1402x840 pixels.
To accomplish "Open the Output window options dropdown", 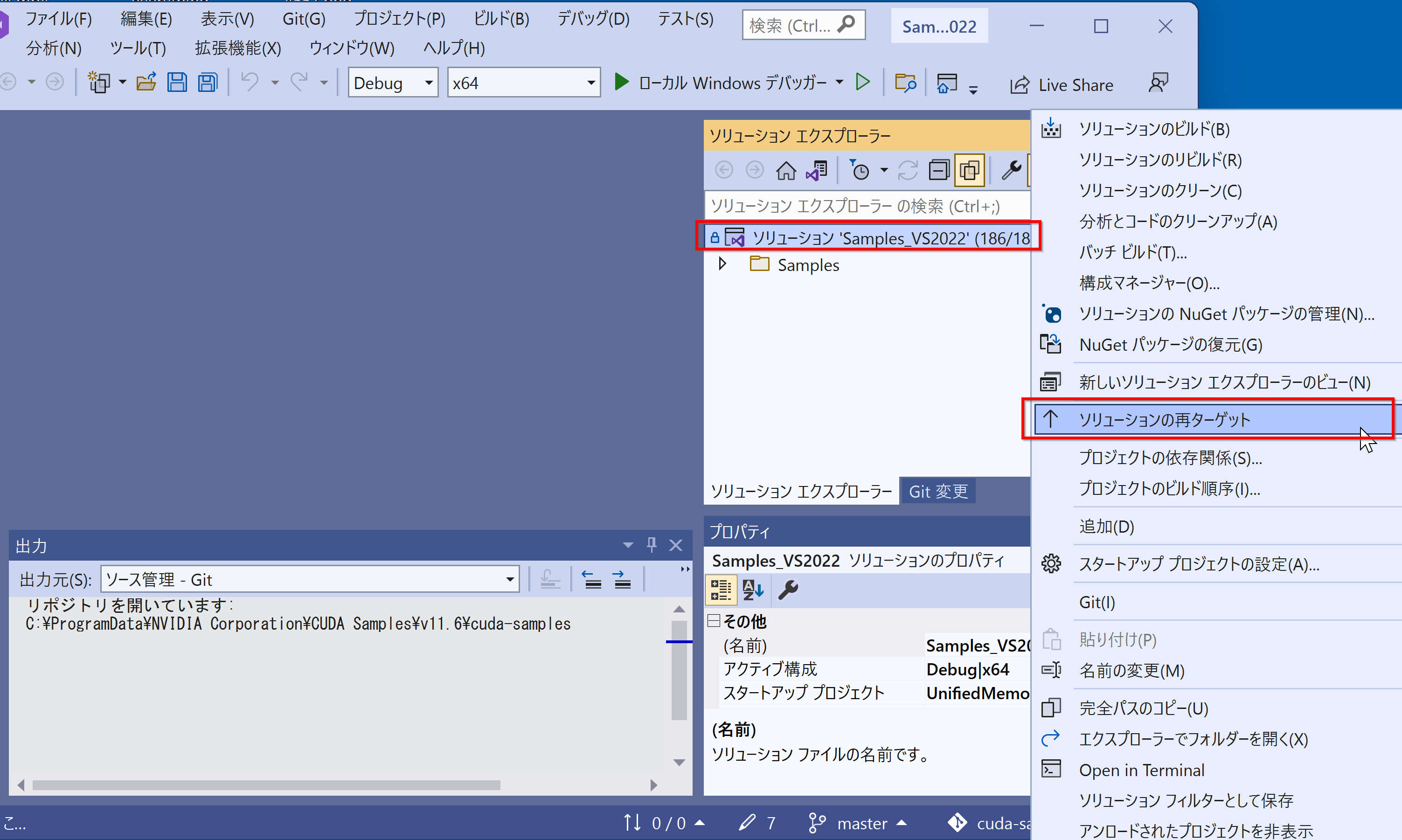I will pos(628,545).
